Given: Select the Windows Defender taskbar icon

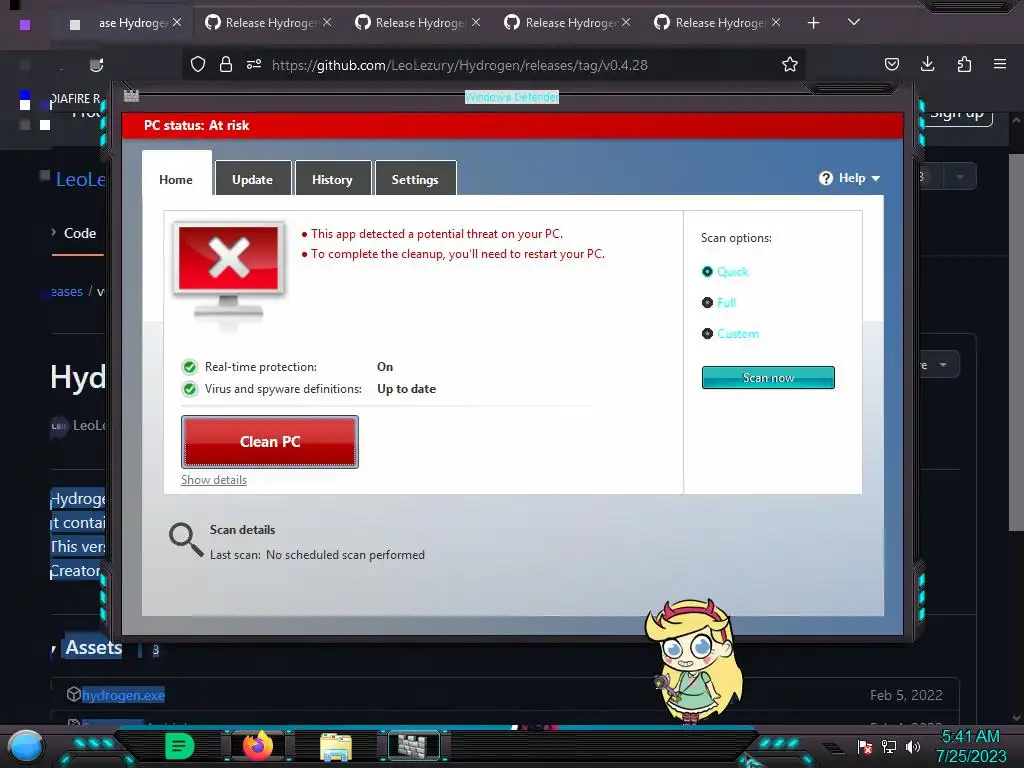Looking at the screenshot, I should click(413, 746).
